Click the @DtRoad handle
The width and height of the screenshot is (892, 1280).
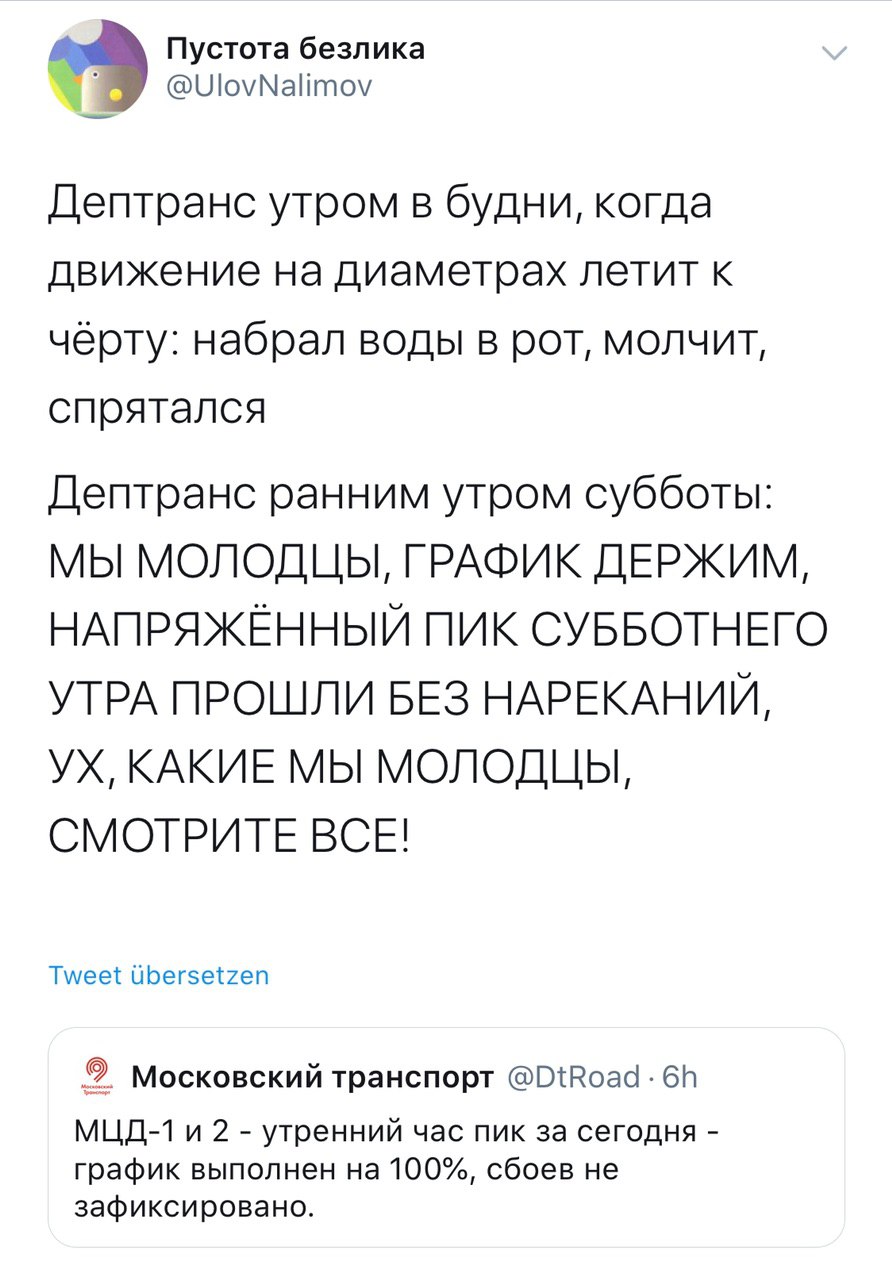[x=573, y=1076]
